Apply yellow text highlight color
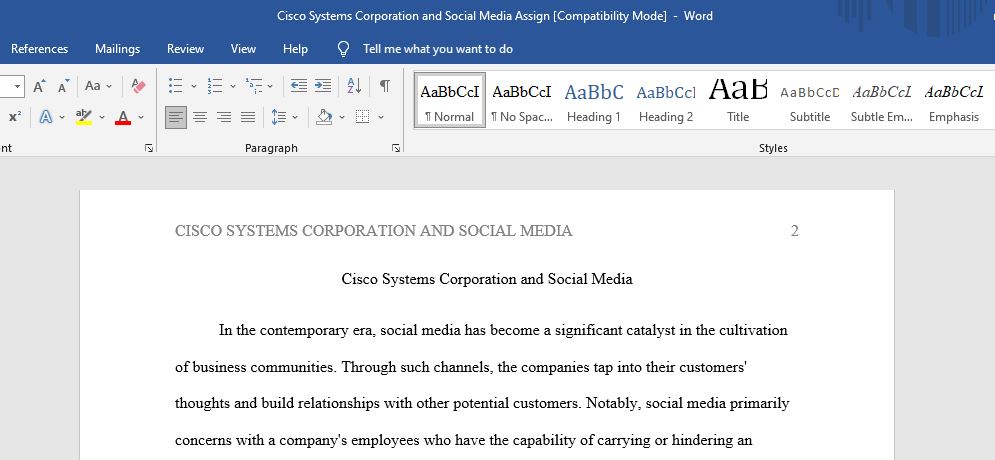 [x=84, y=117]
